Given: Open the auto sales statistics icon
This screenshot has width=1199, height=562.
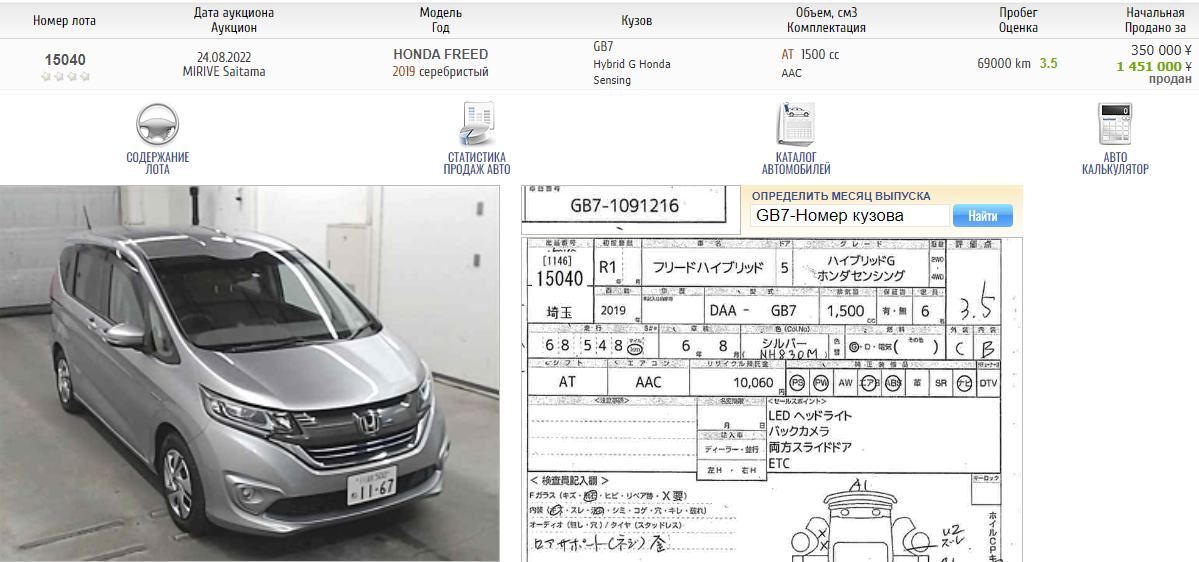Looking at the screenshot, I should tap(478, 125).
